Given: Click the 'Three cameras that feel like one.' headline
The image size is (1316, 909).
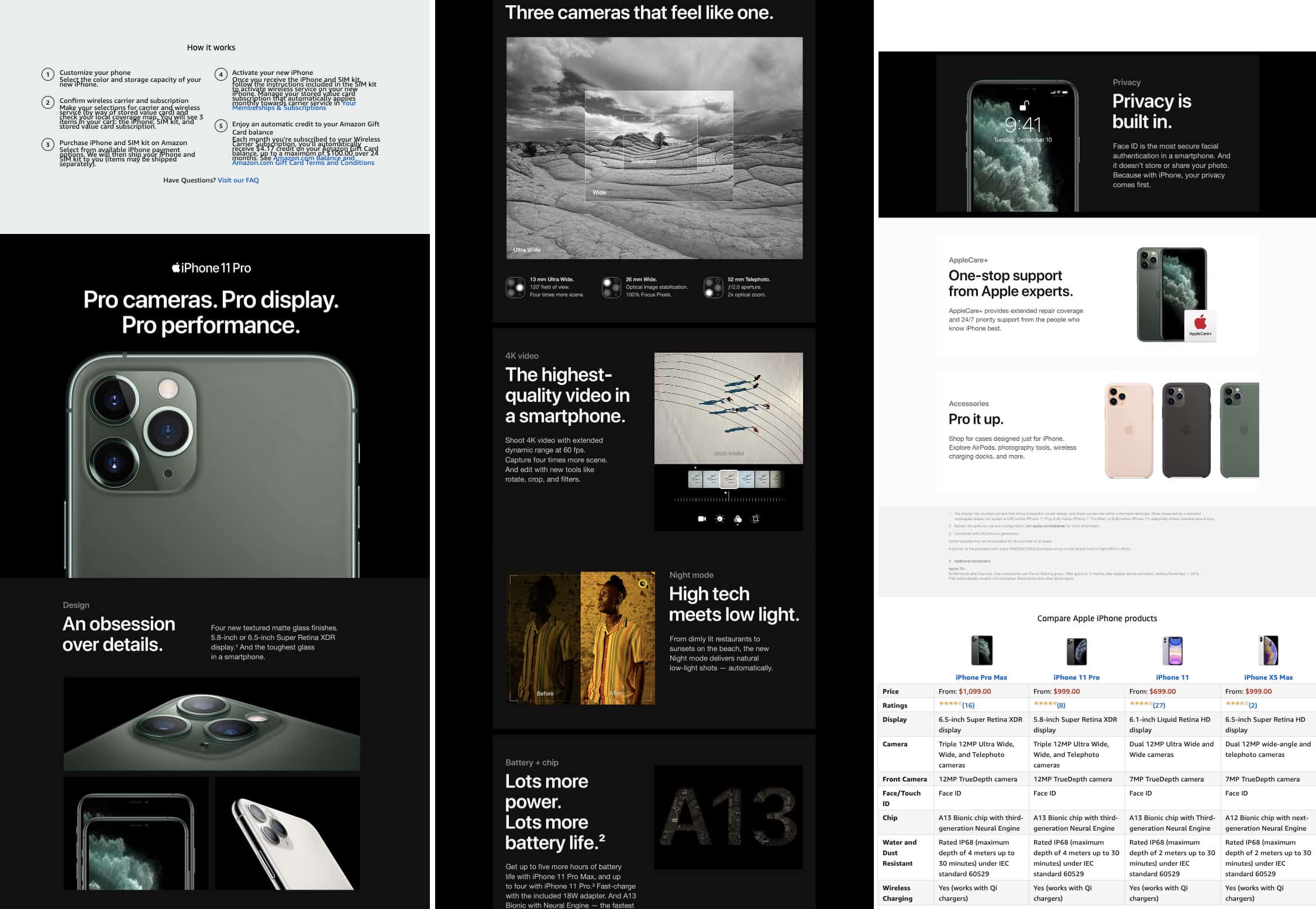Looking at the screenshot, I should [639, 13].
